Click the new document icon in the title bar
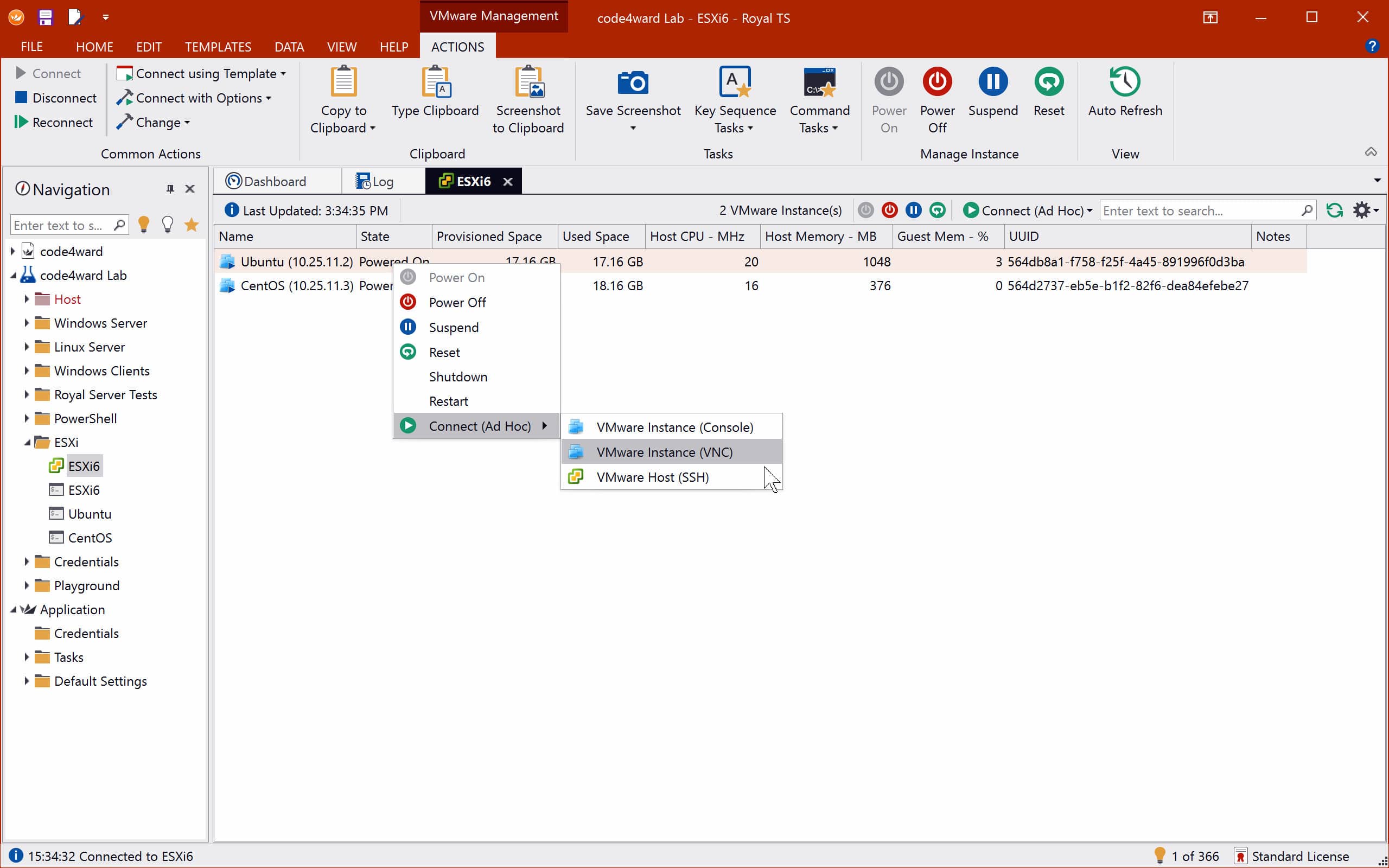Image resolution: width=1389 pixels, height=868 pixels. click(x=75, y=17)
